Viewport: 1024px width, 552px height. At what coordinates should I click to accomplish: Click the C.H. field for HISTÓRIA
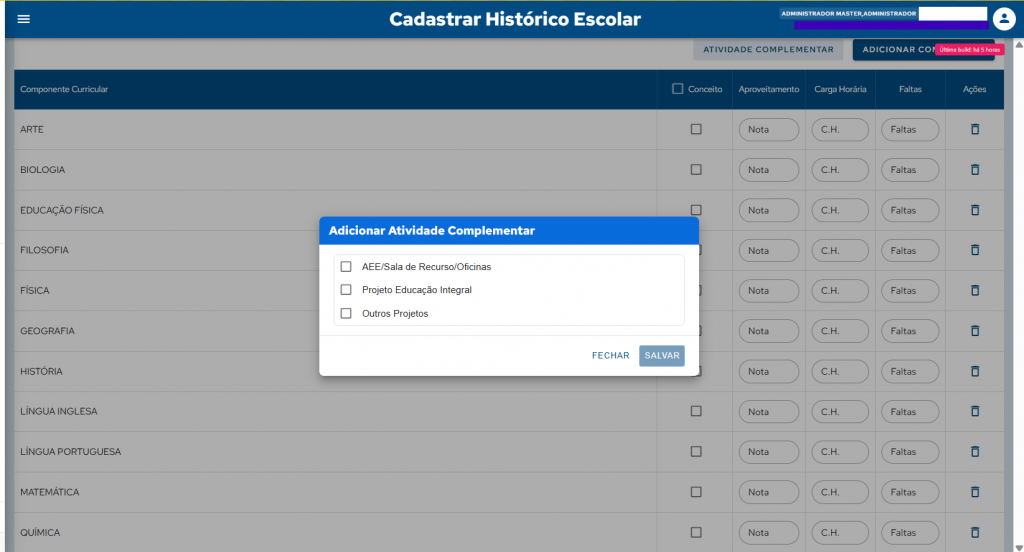[x=839, y=371]
